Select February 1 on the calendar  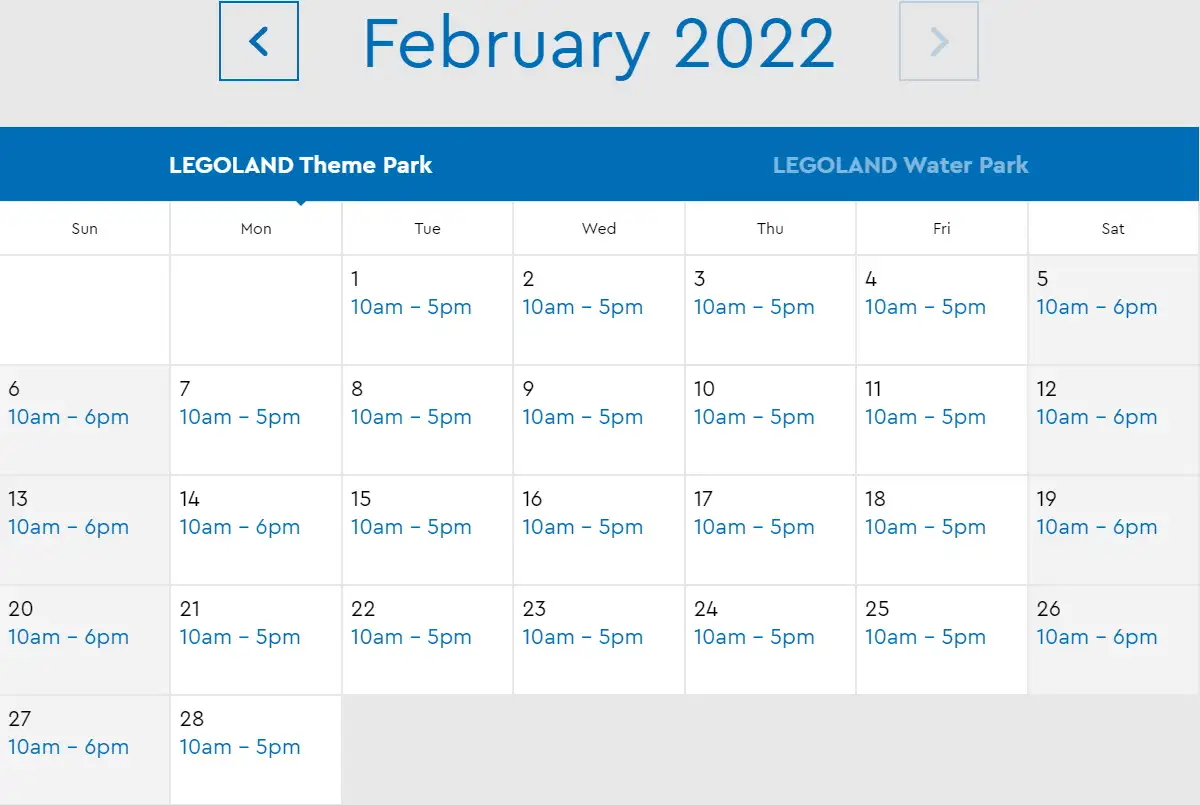pyautogui.click(x=427, y=310)
